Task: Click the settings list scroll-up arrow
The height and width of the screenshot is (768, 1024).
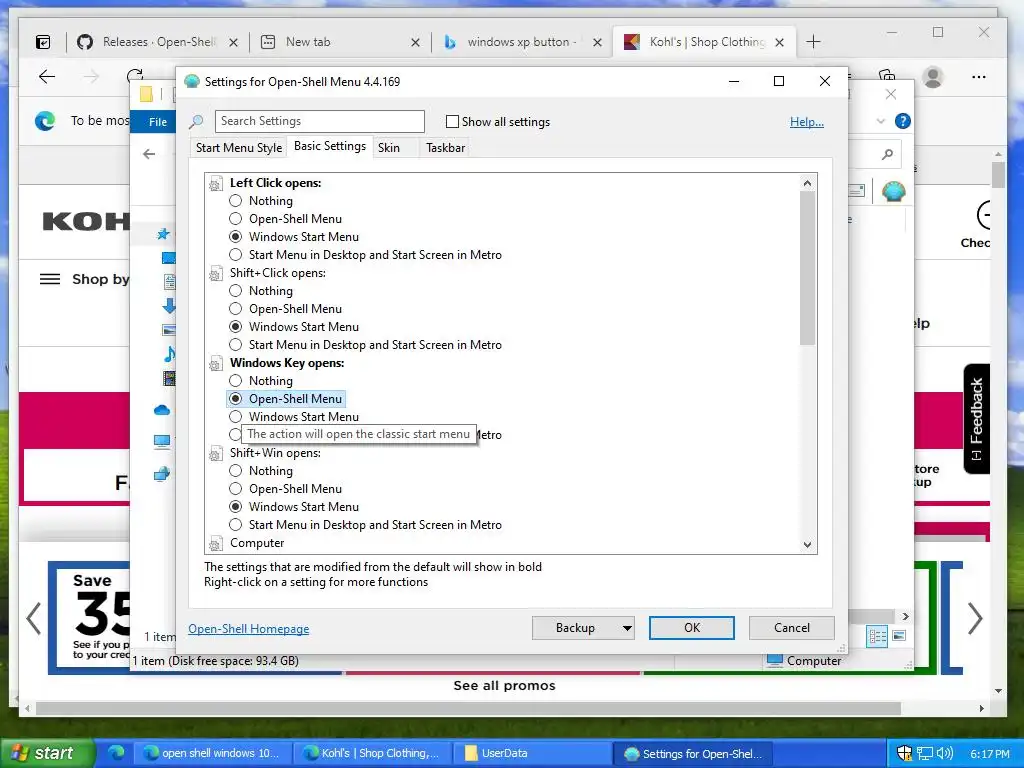Action: tap(808, 183)
